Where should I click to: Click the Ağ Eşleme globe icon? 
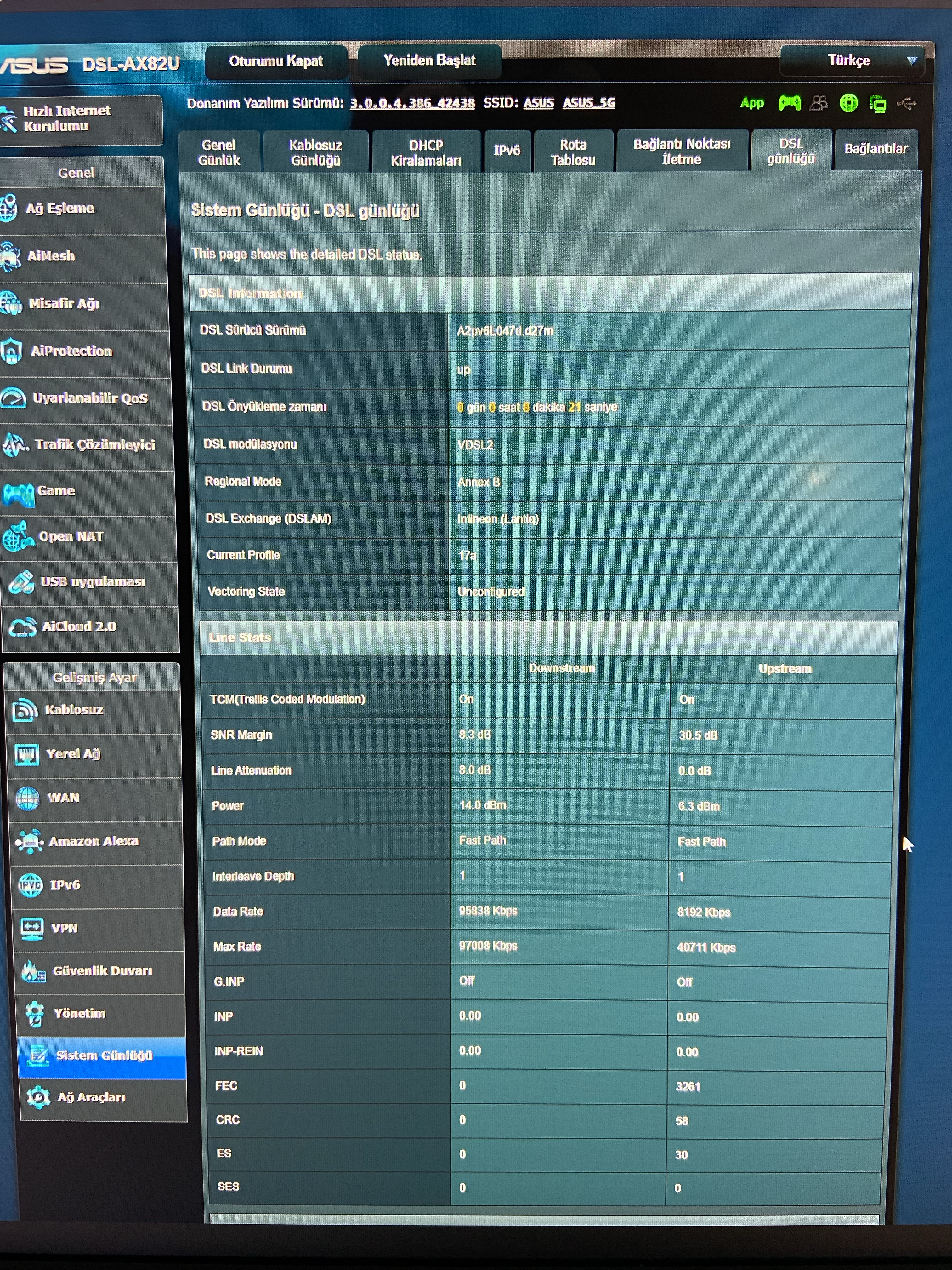pos(8,208)
